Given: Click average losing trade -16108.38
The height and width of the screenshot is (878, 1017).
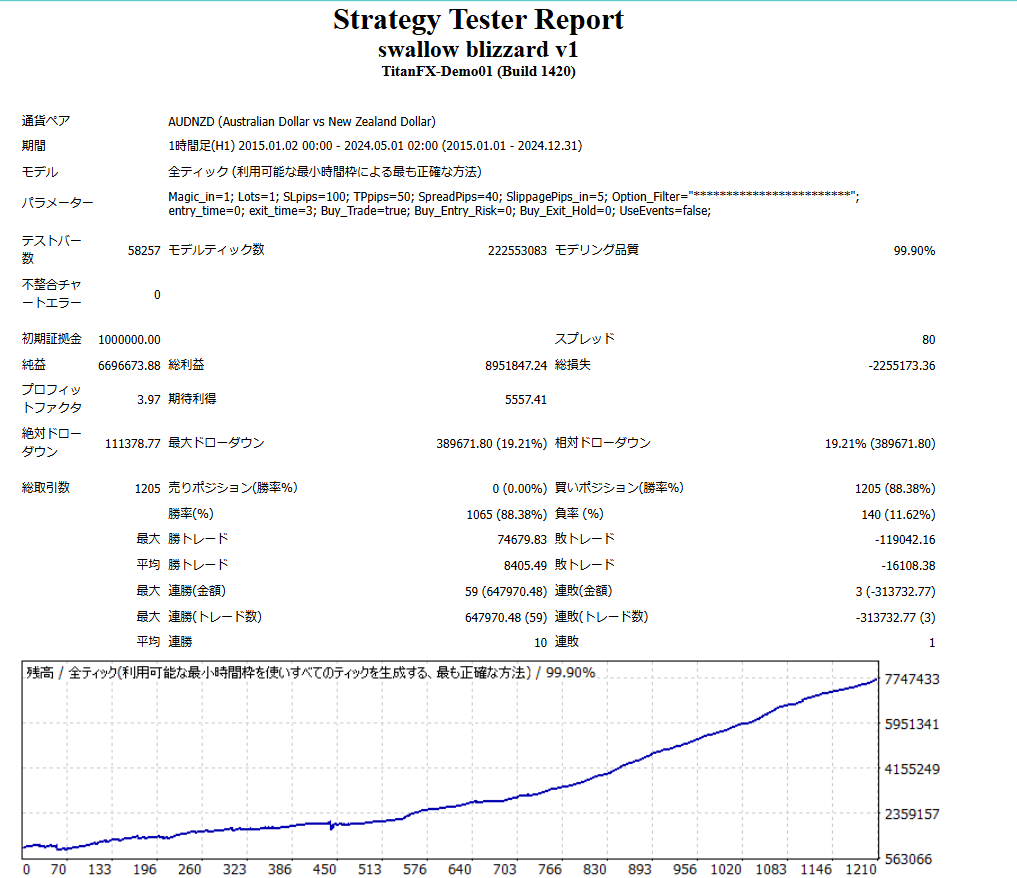Looking at the screenshot, I should pyautogui.click(x=907, y=565).
